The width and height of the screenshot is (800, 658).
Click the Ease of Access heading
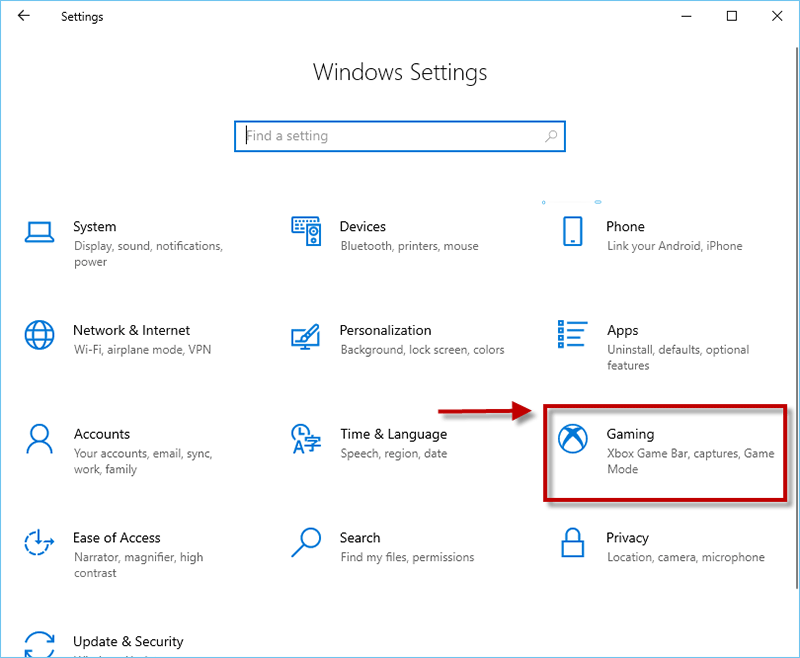(117, 538)
